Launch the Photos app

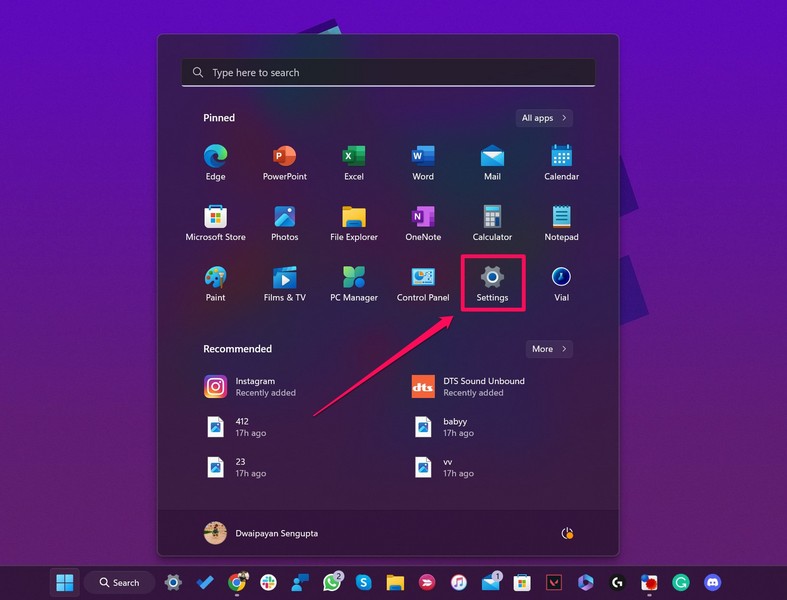285,223
